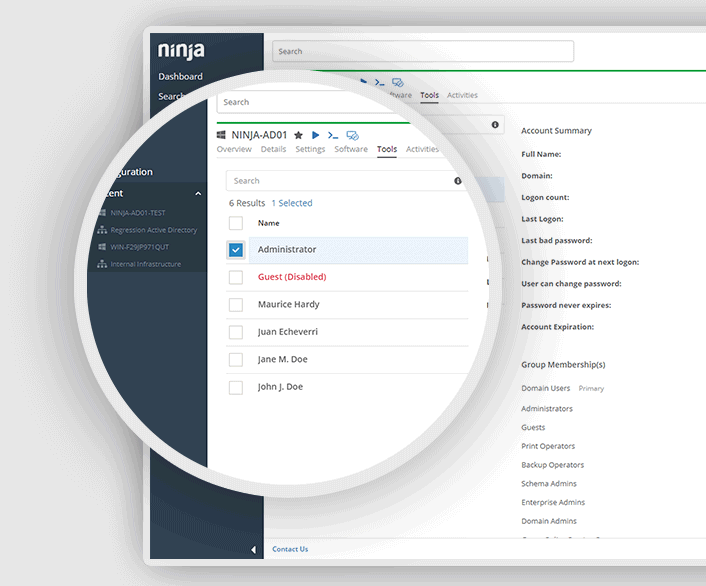706x586 pixels.
Task: Check the Guest (Disabled) checkbox
Action: click(236, 277)
